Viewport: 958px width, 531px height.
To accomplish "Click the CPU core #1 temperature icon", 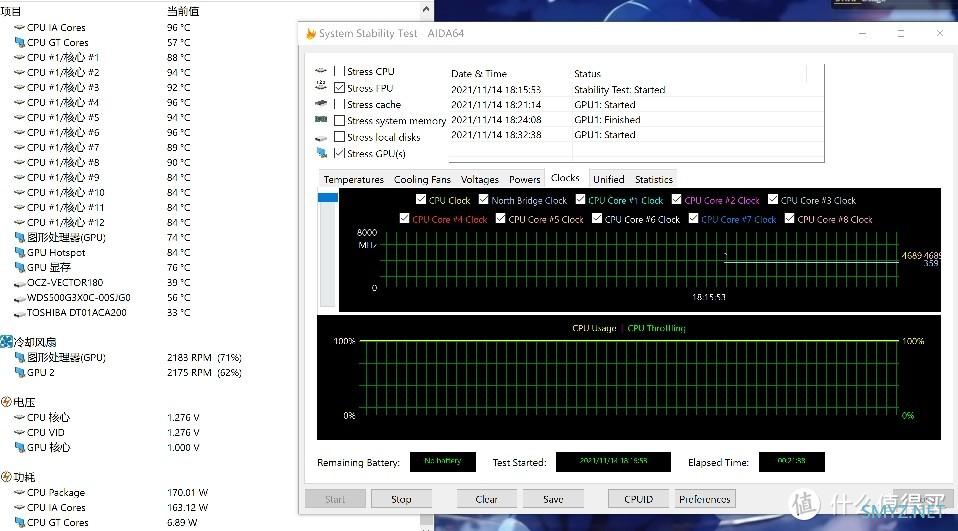I will [x=19, y=57].
